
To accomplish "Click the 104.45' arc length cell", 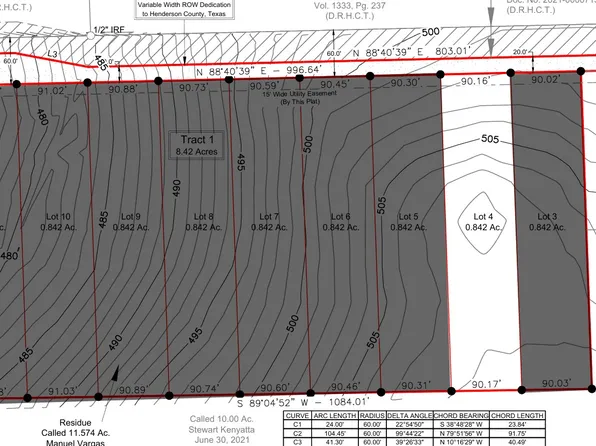I will 335,433.
